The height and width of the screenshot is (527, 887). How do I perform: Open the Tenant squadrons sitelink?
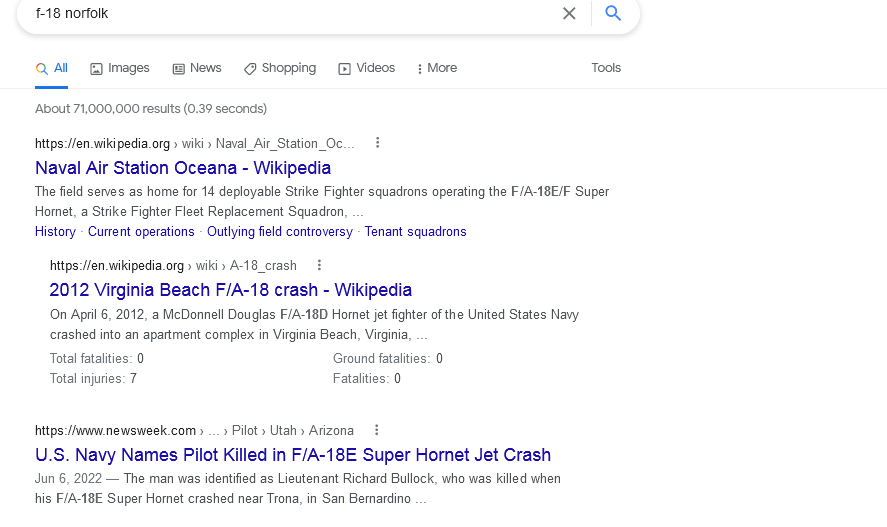pos(415,232)
